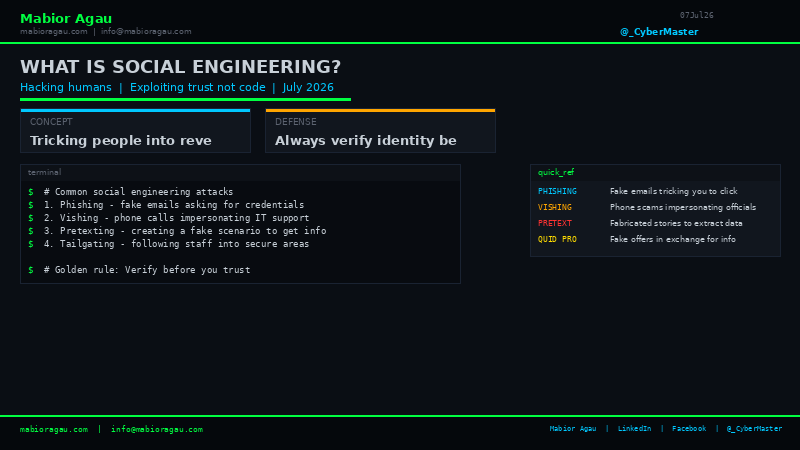Click 'July 2026' subtitle text
This screenshot has width=800, height=450.
(x=308, y=87)
